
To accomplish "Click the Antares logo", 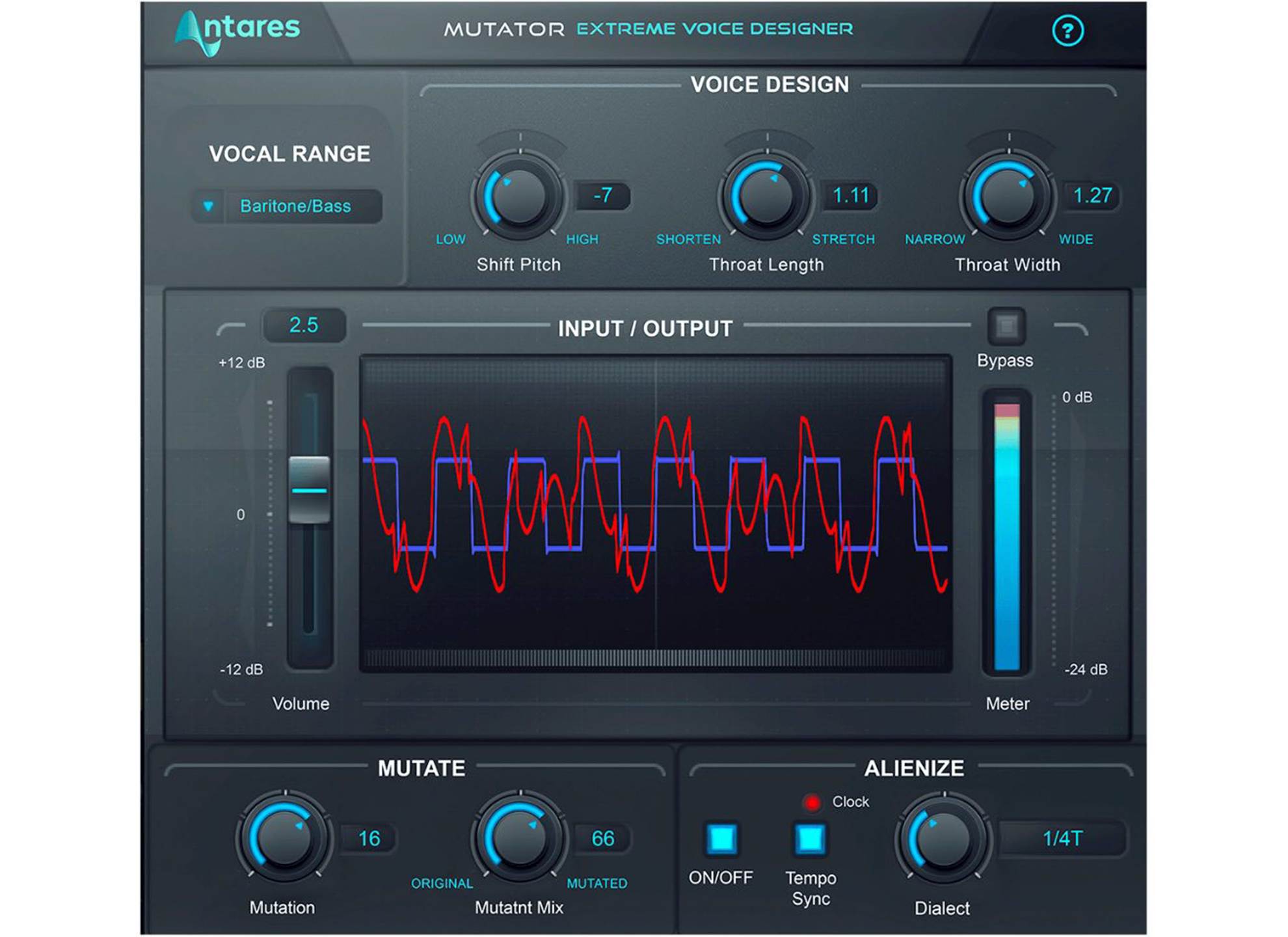I will point(237,32).
